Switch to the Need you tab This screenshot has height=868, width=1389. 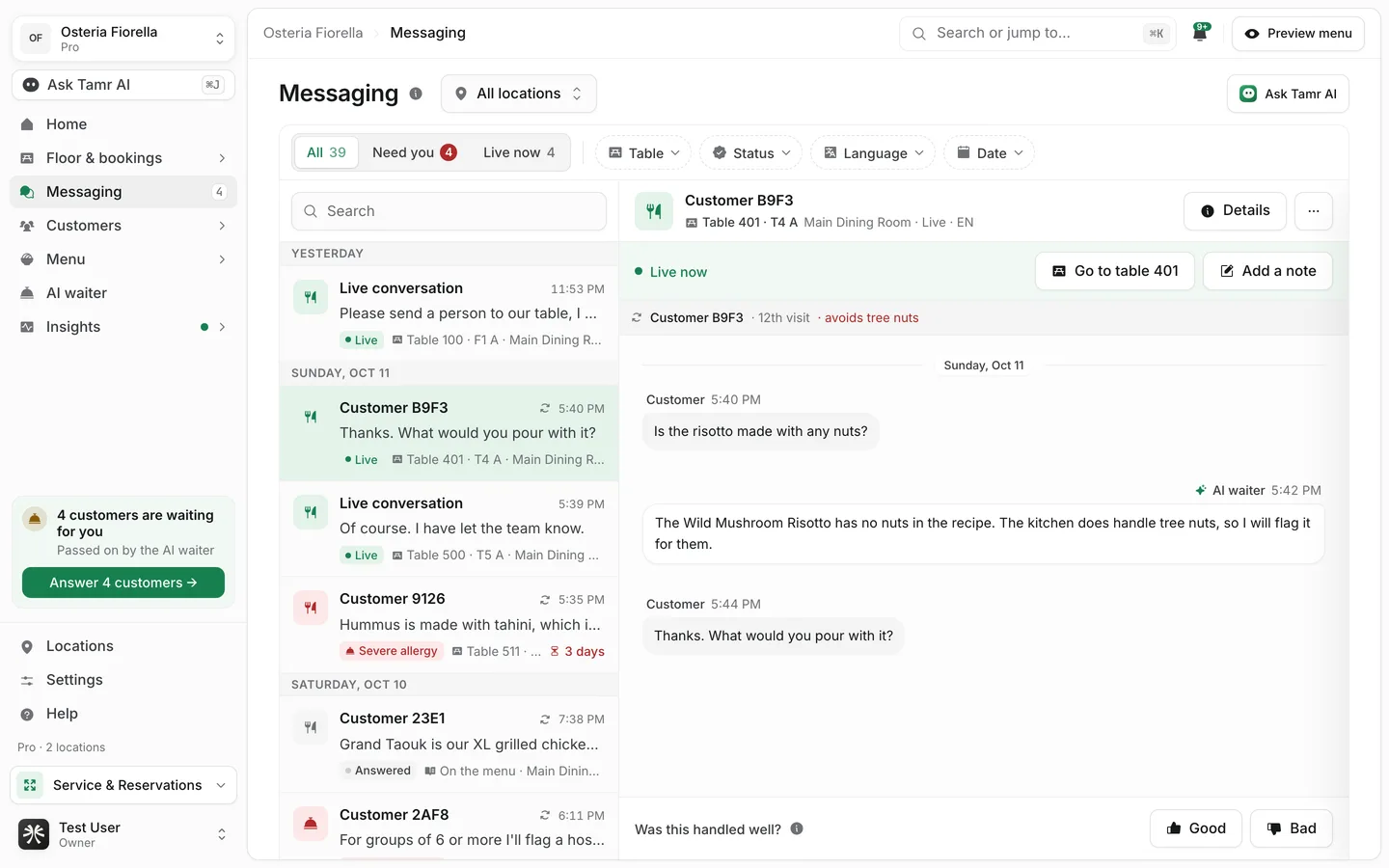415,152
